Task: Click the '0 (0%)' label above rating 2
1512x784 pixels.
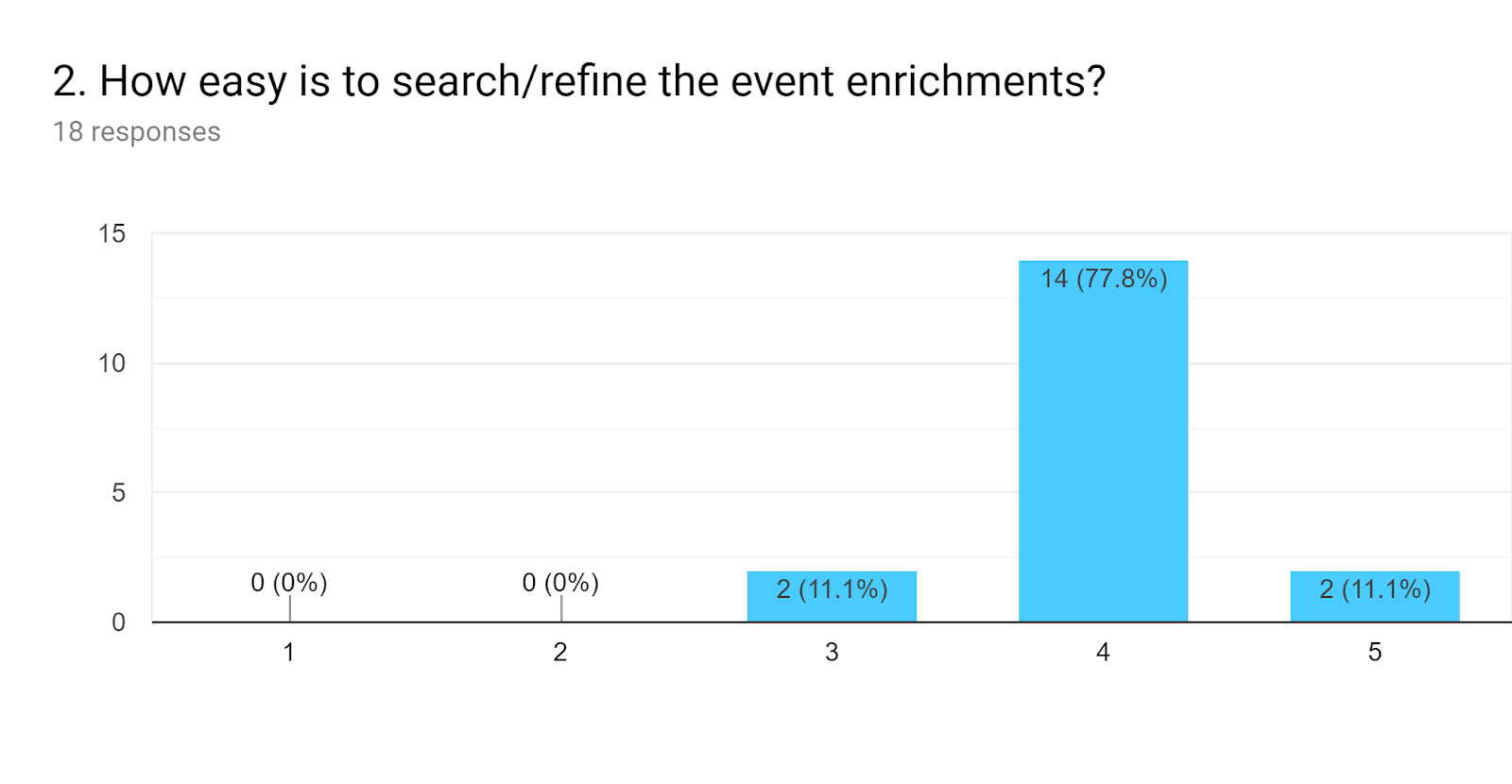Action: coord(560,583)
